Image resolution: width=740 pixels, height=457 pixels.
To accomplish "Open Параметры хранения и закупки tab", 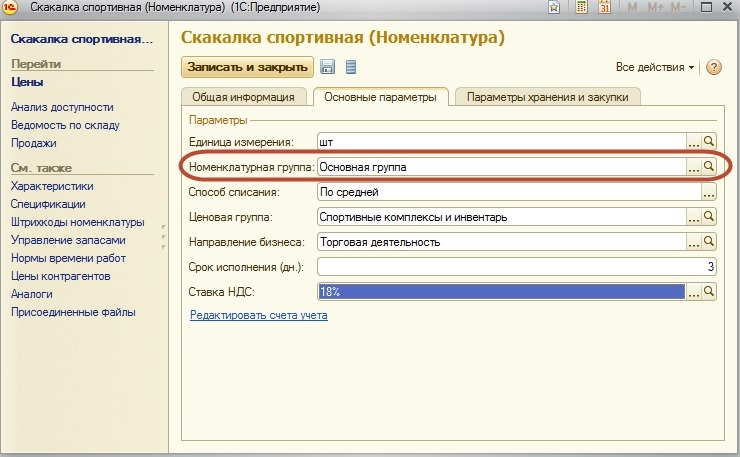I will pos(547,97).
